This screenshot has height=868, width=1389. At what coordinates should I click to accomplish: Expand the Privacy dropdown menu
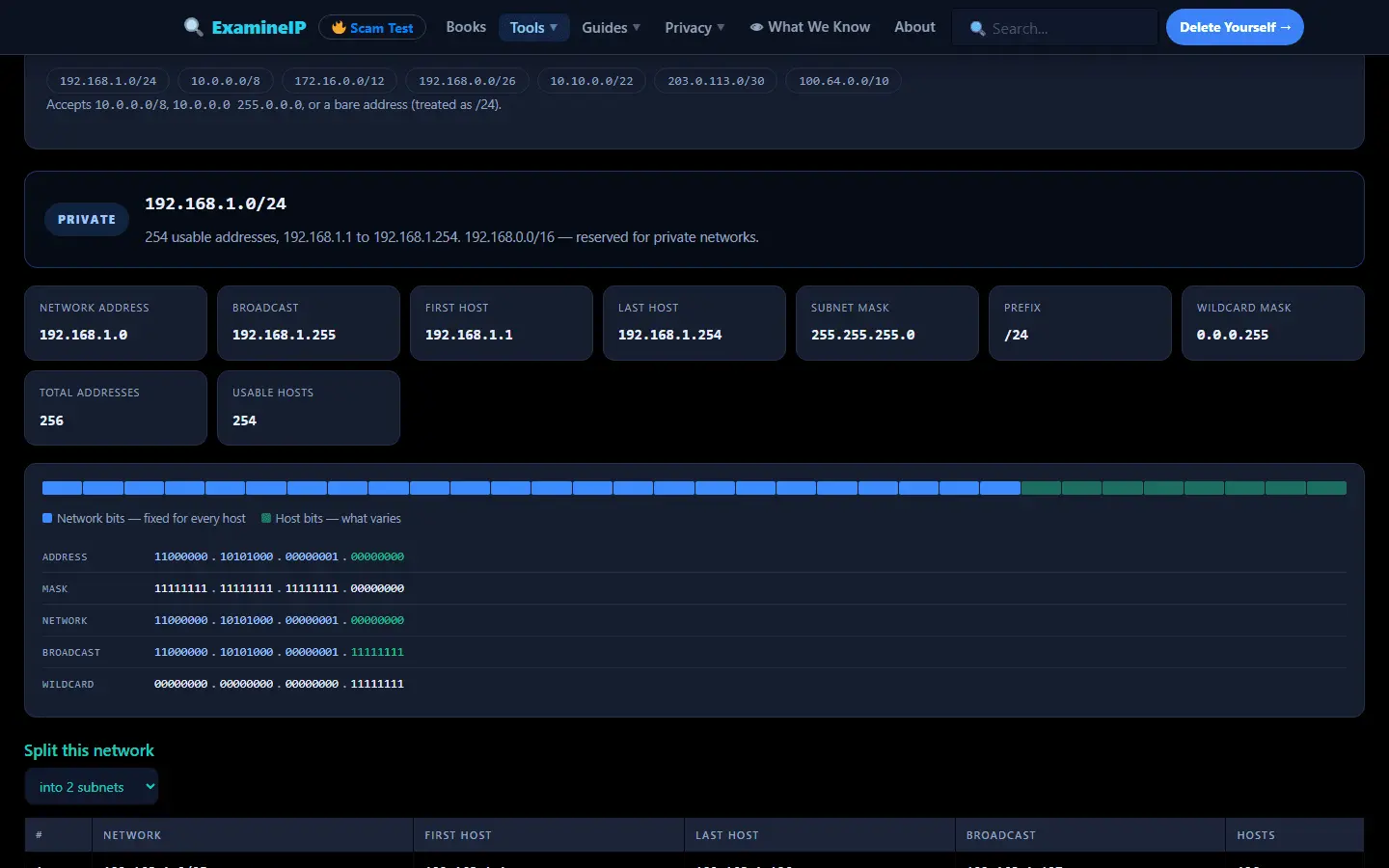click(694, 28)
